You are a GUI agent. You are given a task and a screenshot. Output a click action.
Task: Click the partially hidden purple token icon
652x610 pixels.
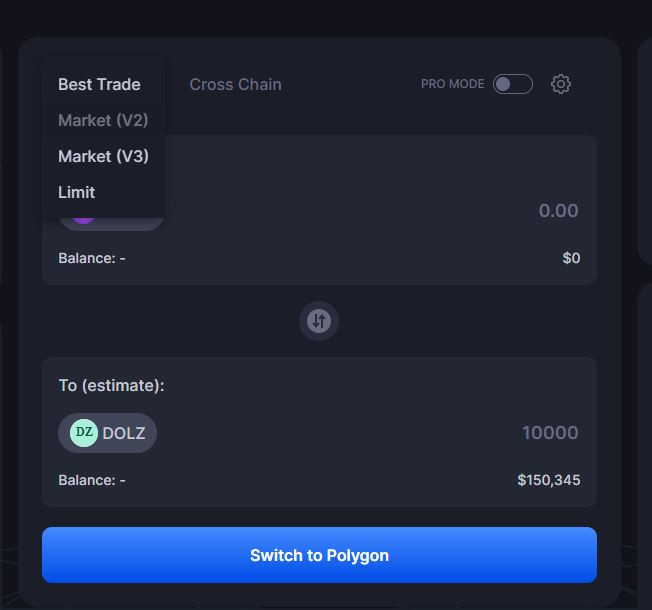[84, 217]
